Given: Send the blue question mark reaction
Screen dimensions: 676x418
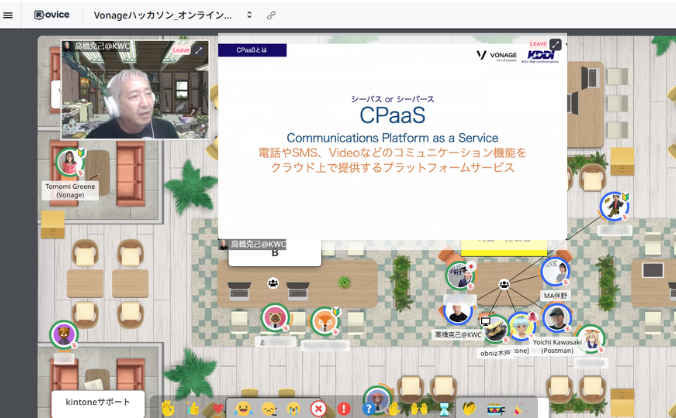Looking at the screenshot, I should coord(368,408).
